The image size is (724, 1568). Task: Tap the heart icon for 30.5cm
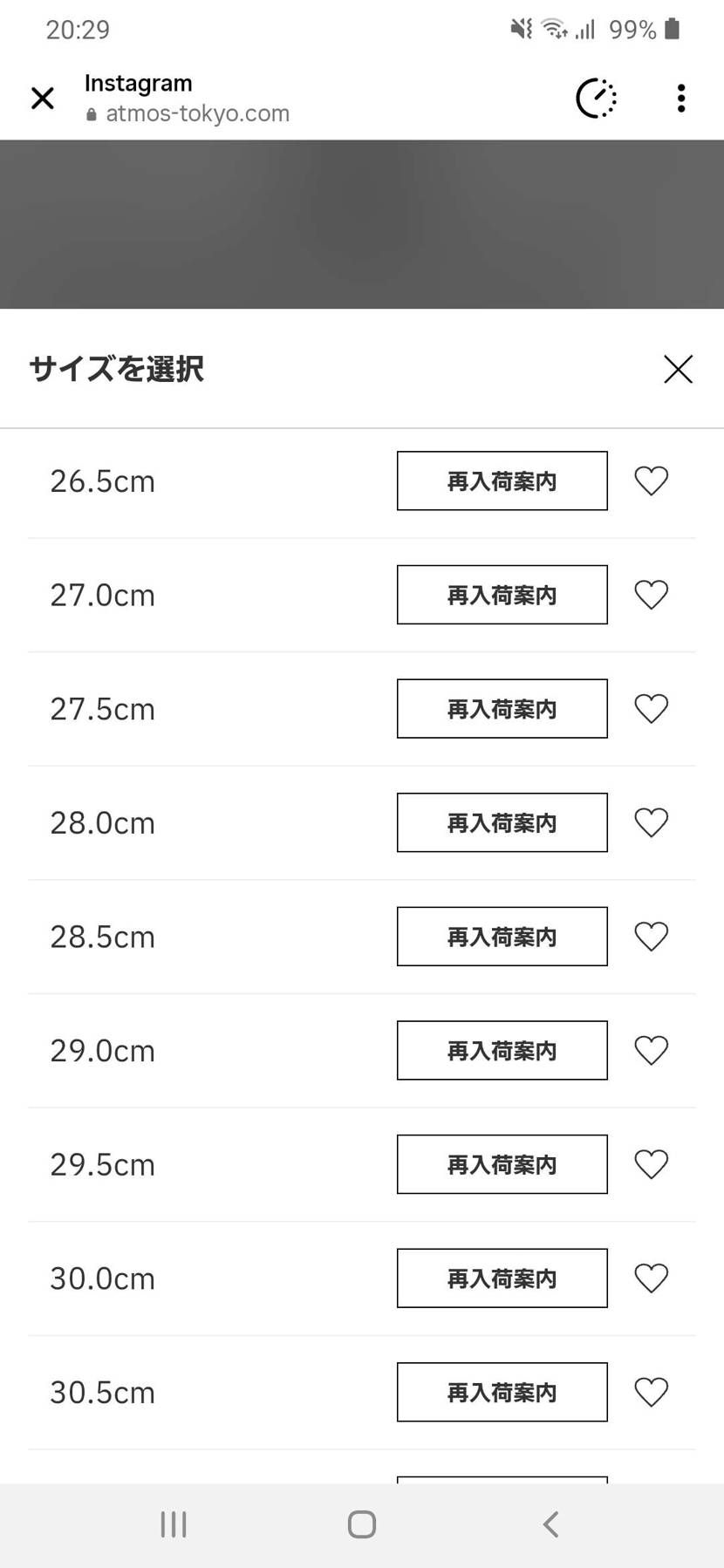[651, 1392]
